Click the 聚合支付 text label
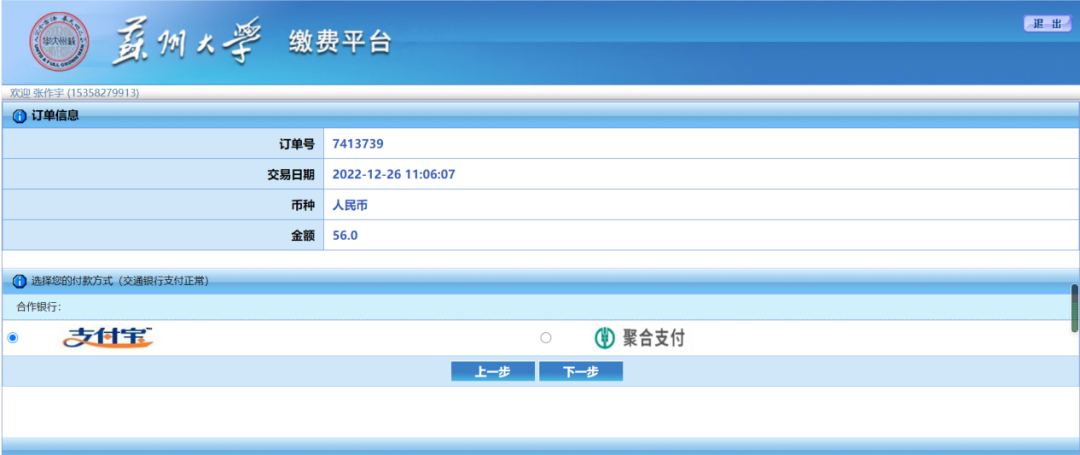The width and height of the screenshot is (1080, 455). pos(653,337)
